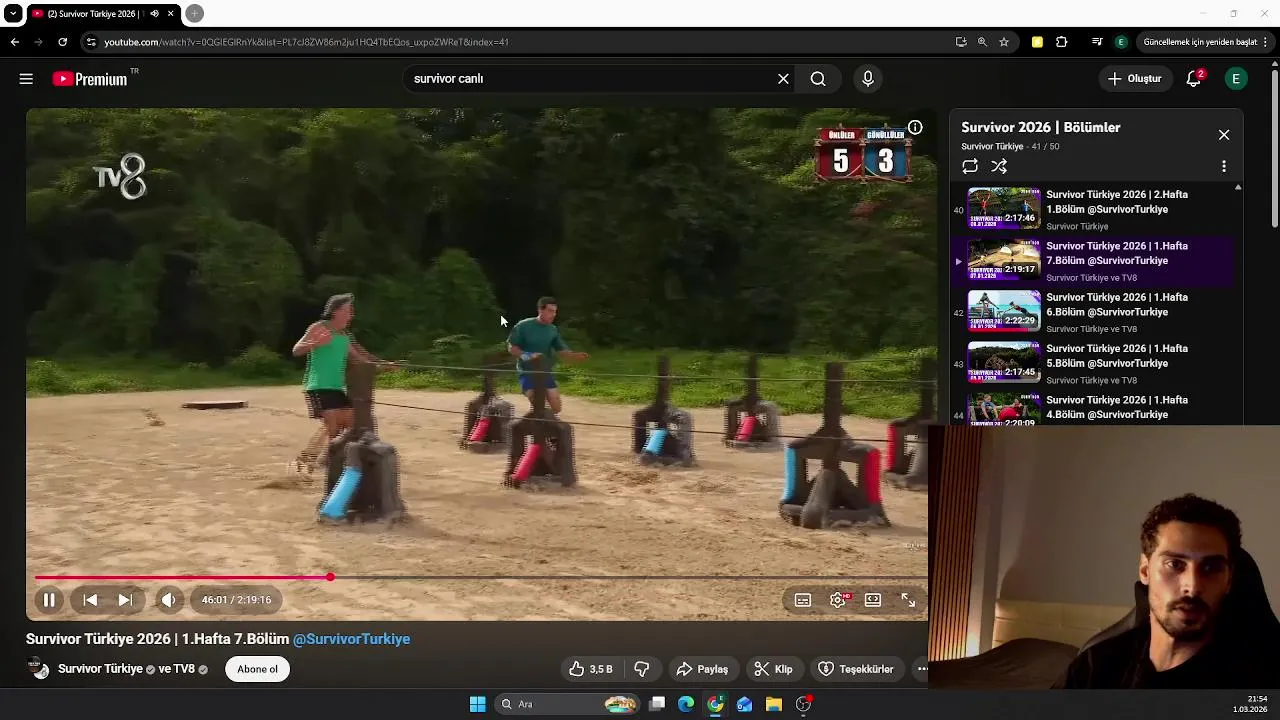Screen dimensions: 1280x720
Task: Open the Survivor 2026 | Bölümler playlist title
Action: (1041, 127)
